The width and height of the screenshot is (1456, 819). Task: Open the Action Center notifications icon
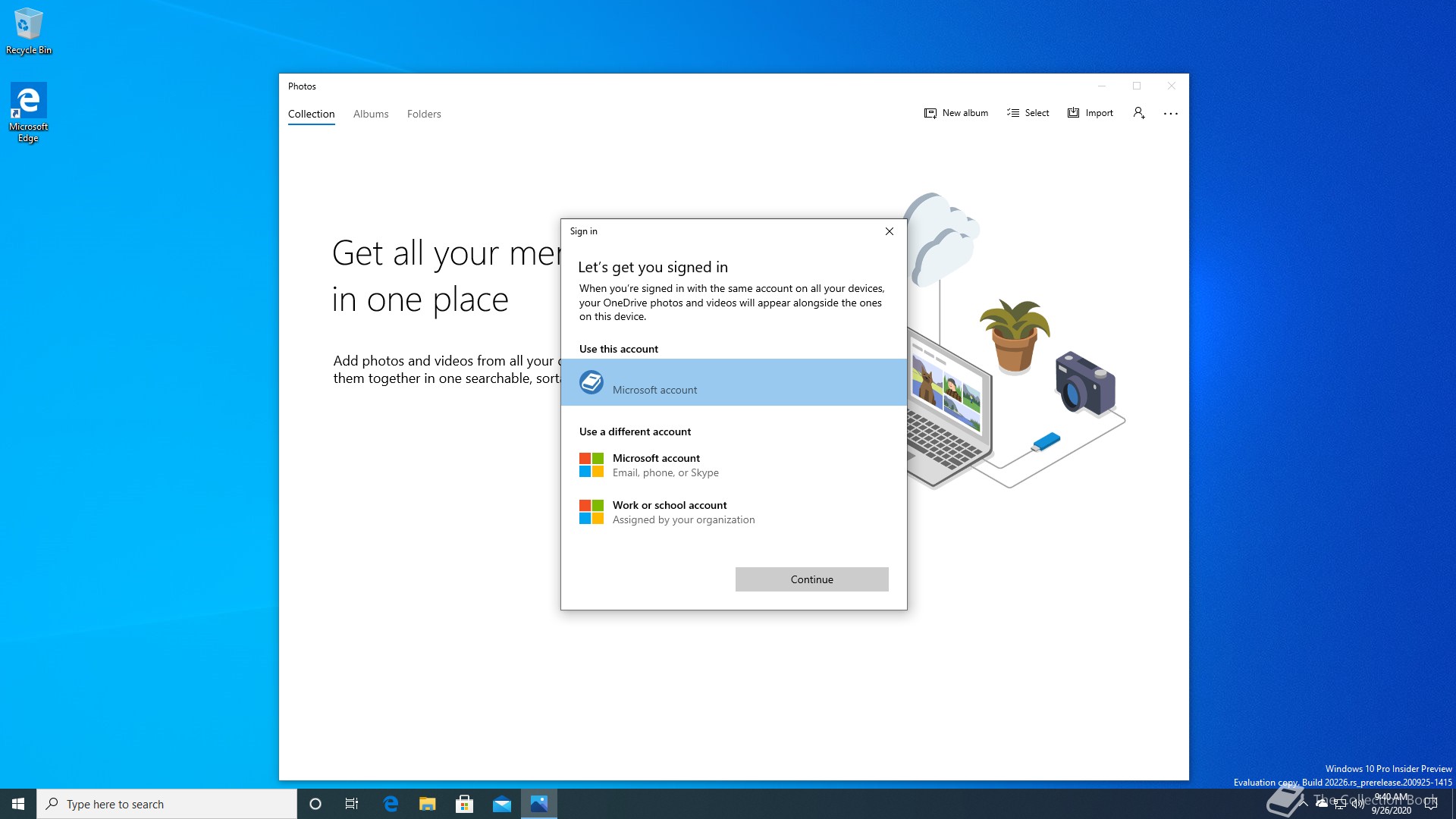coord(1431,804)
